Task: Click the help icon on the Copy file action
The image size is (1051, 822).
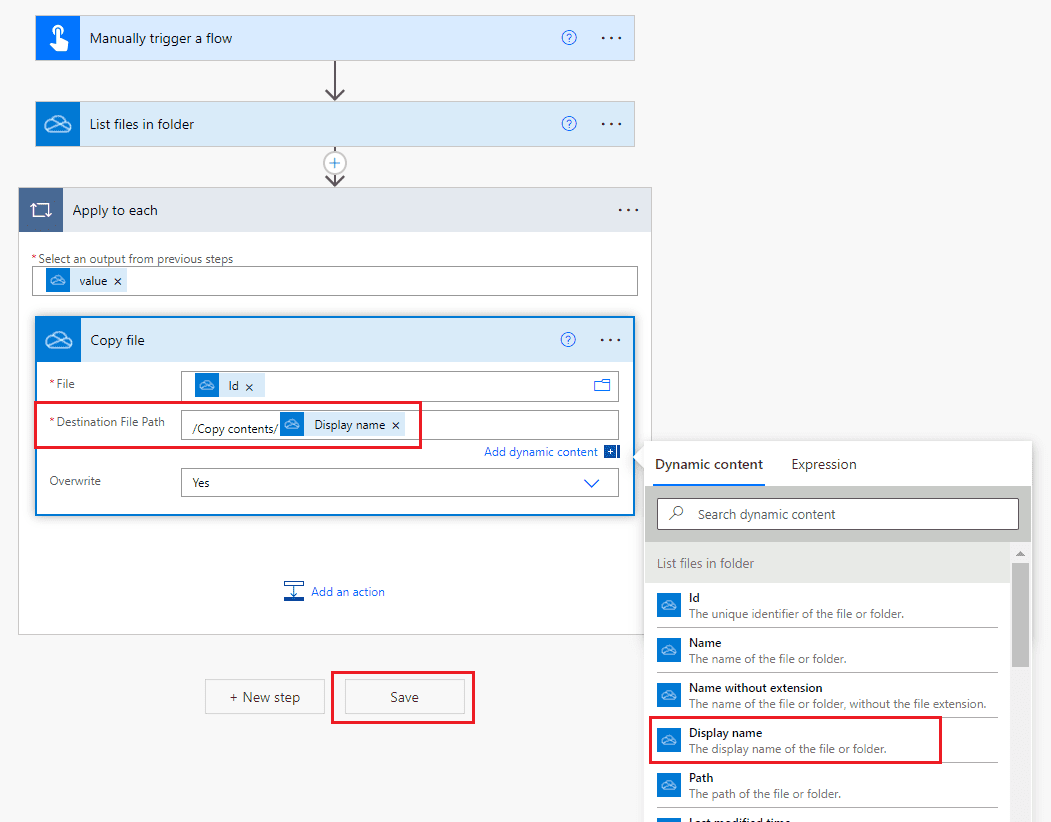Action: coord(568,339)
